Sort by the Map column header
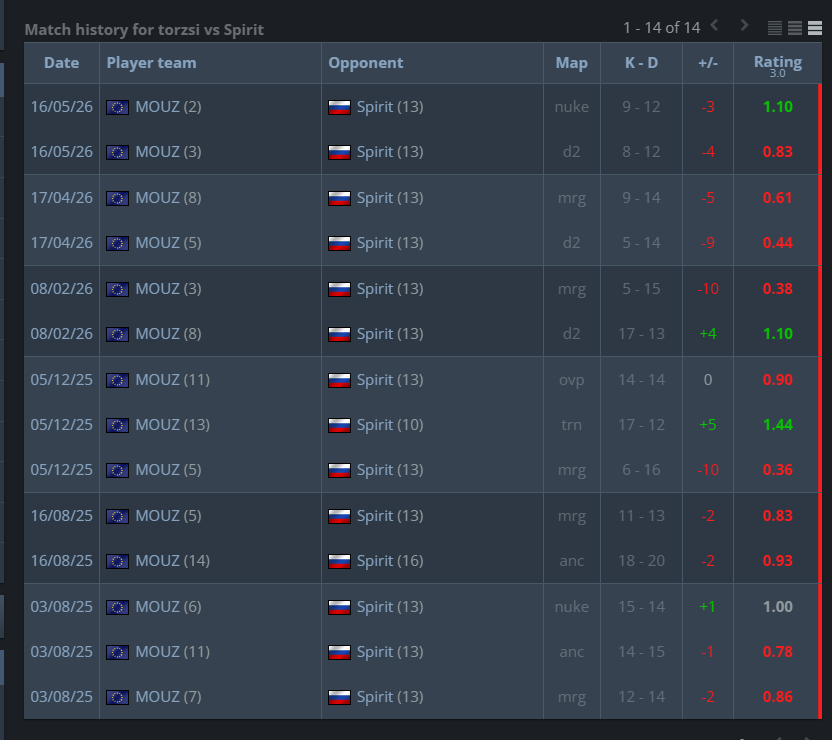 [571, 63]
